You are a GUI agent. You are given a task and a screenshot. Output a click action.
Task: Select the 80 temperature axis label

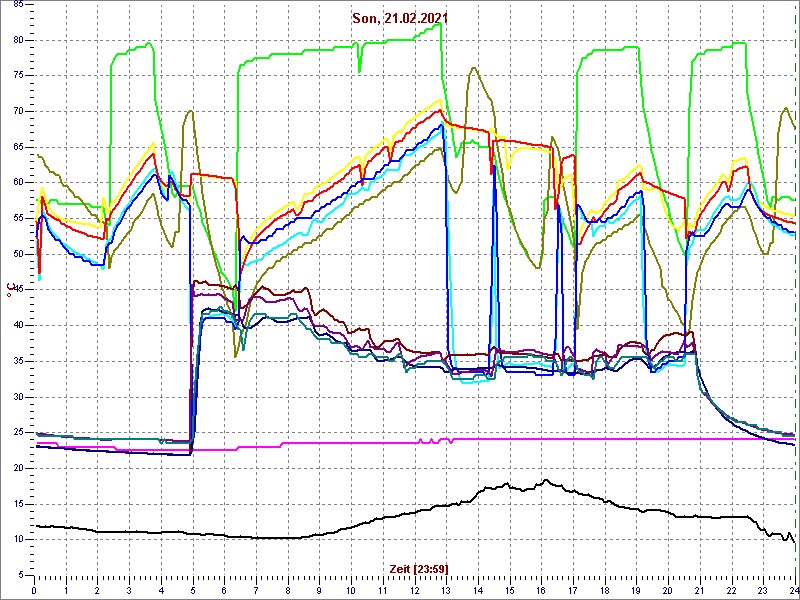pyautogui.click(x=17, y=40)
